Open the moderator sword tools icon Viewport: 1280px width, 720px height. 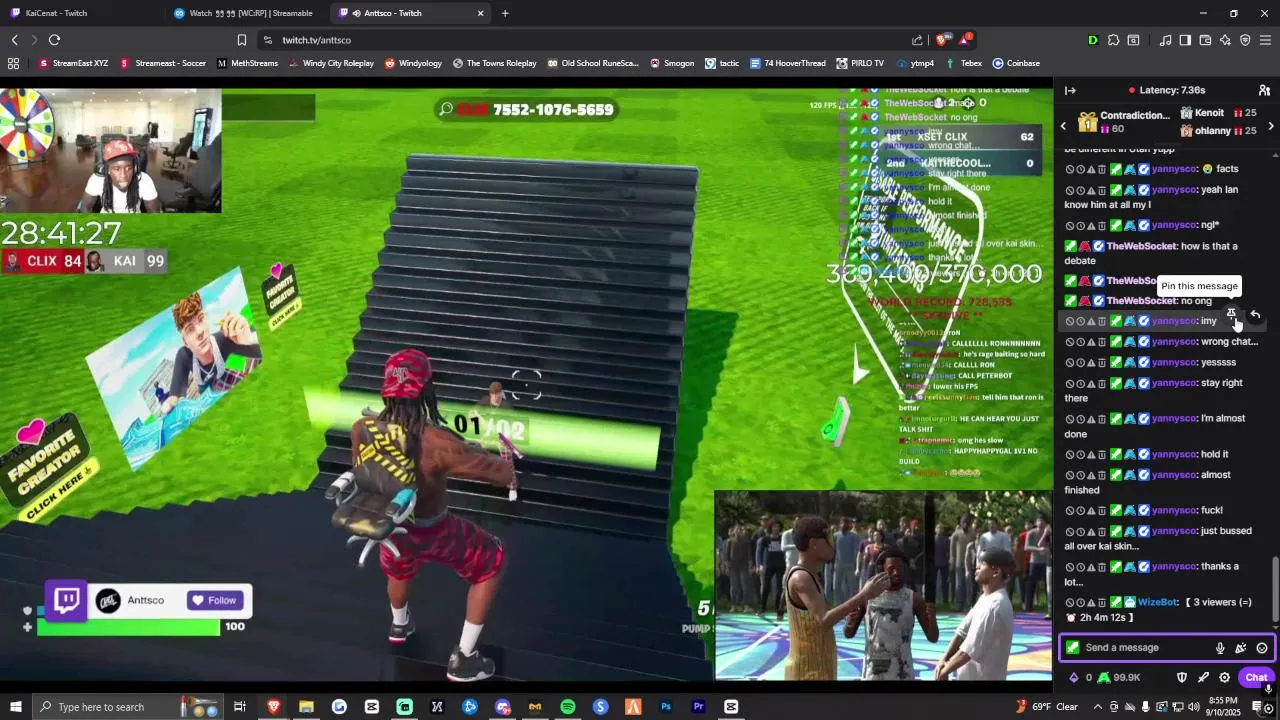pyautogui.click(x=1203, y=677)
